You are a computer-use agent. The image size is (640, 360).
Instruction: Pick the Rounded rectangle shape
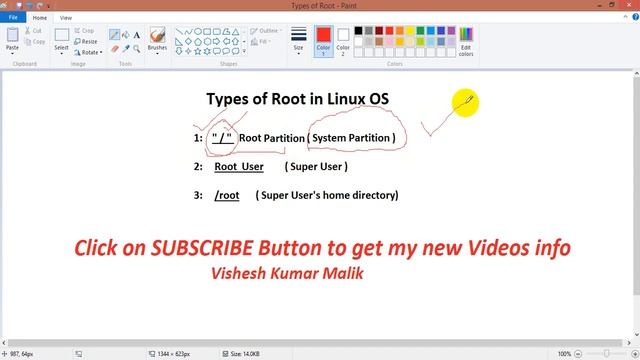click(x=216, y=31)
